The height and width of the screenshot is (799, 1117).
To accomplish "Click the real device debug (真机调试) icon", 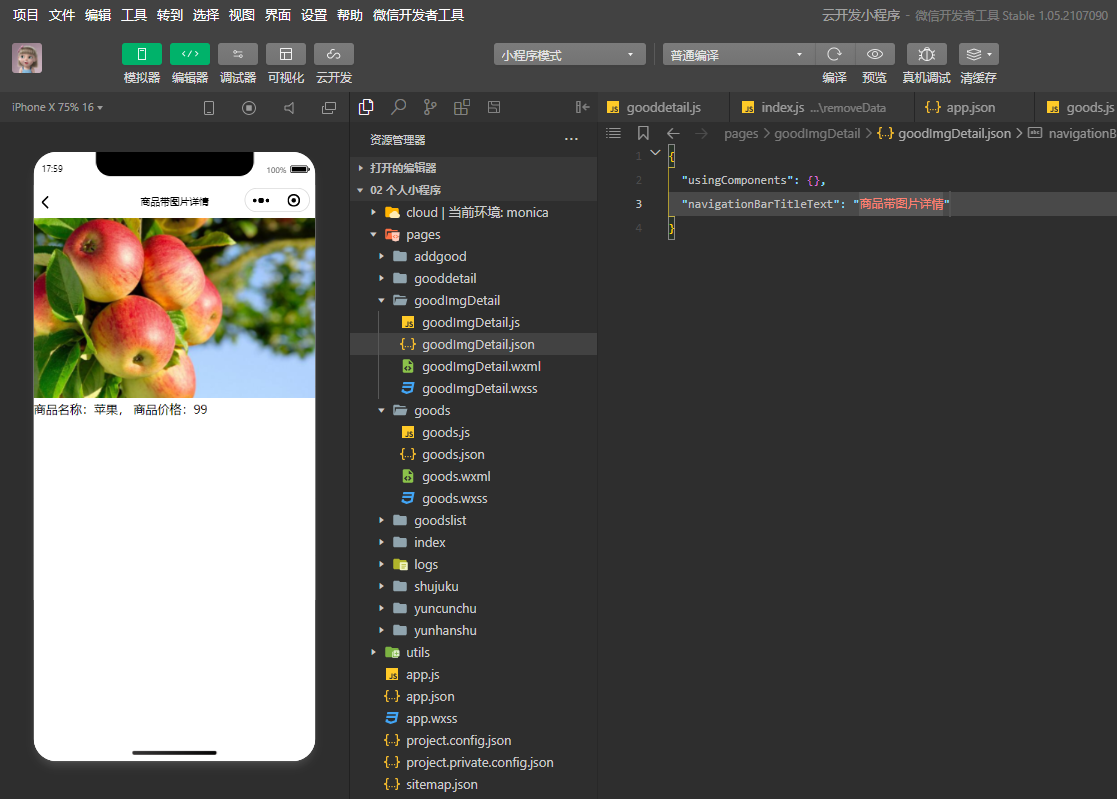I will 926,54.
